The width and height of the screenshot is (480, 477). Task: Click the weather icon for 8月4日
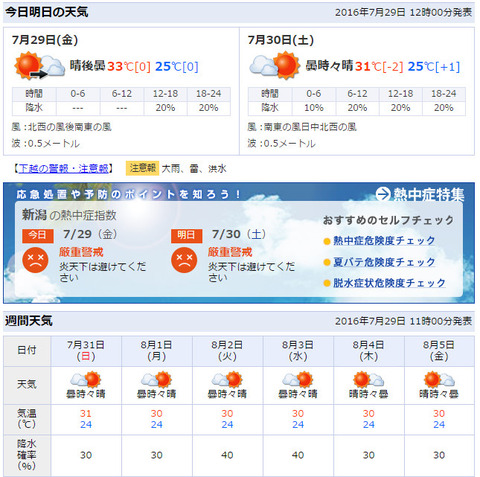368,380
